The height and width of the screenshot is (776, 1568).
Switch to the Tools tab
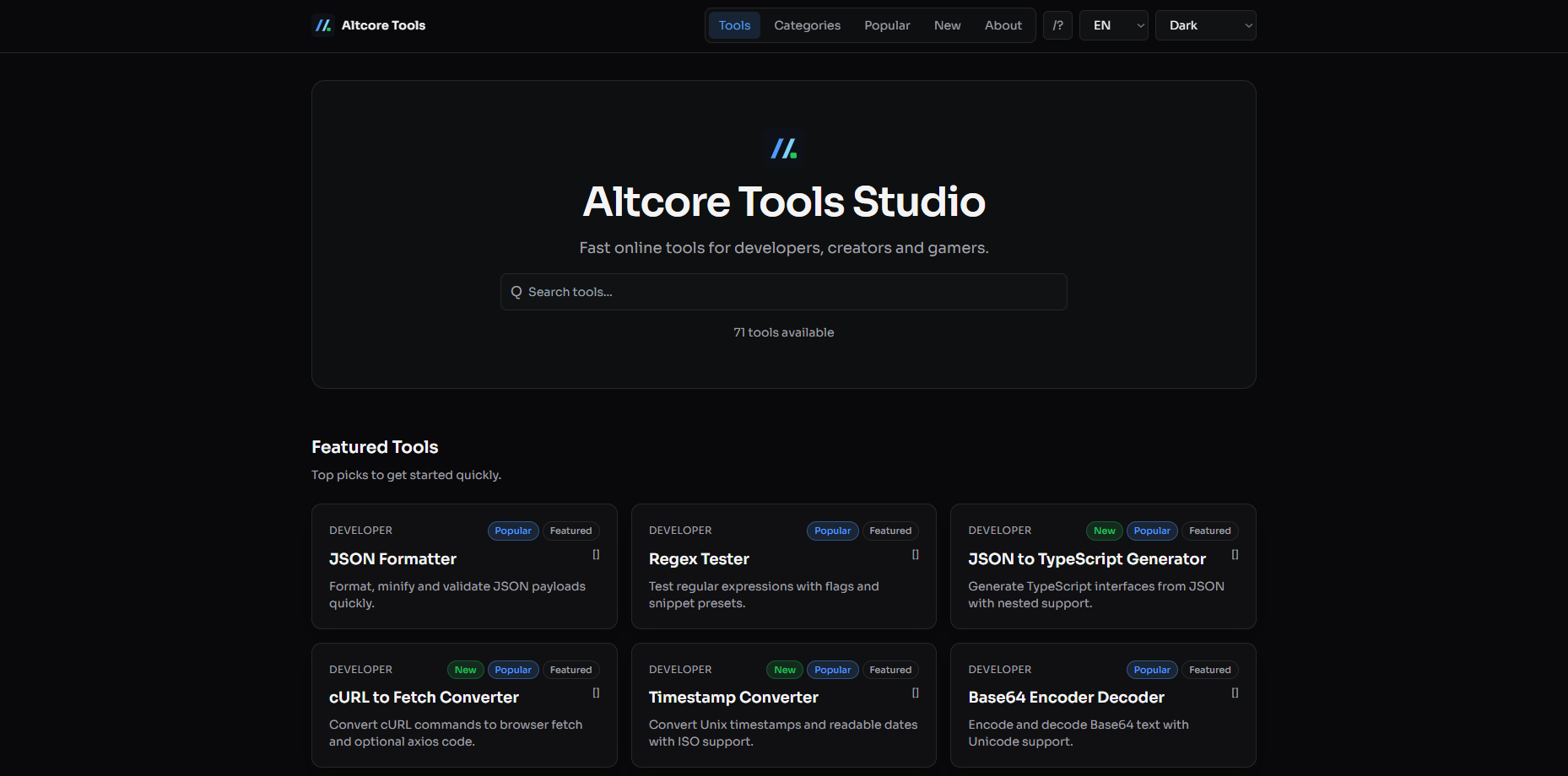pyautogui.click(x=733, y=25)
